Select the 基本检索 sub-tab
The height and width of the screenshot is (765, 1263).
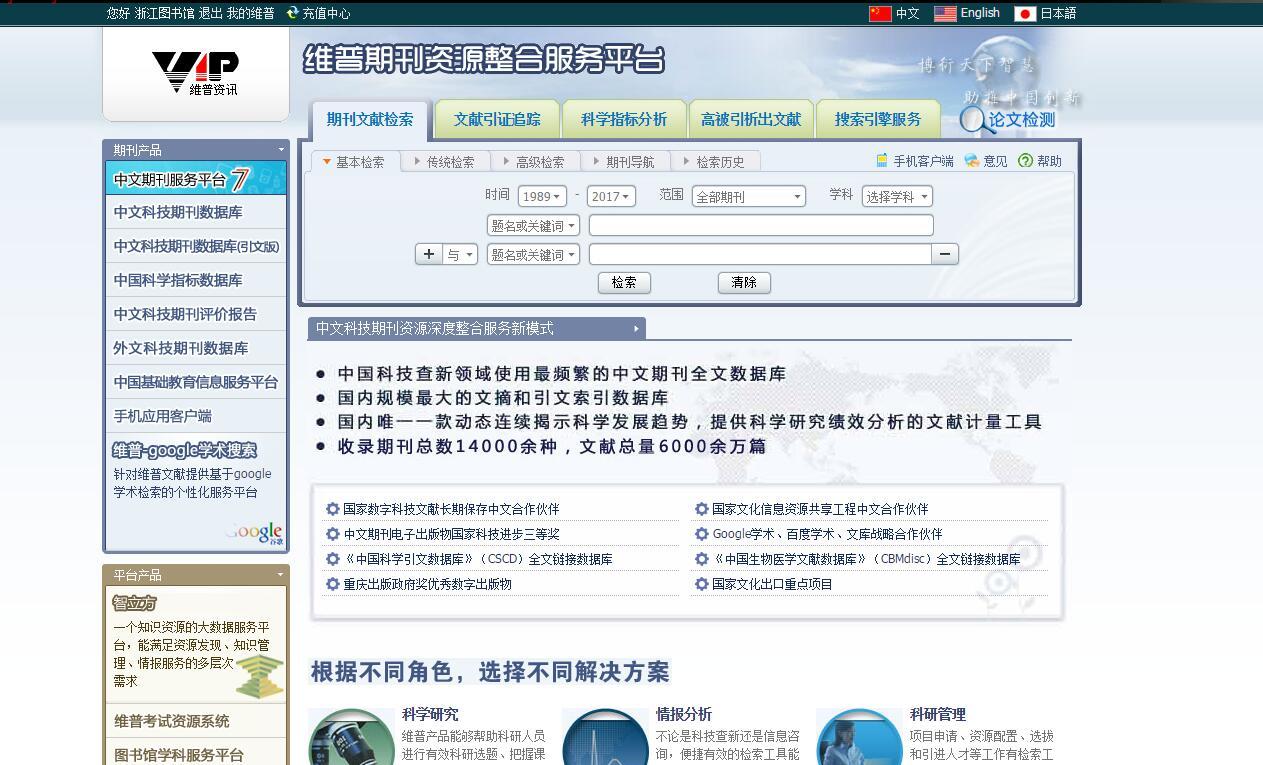click(x=354, y=161)
